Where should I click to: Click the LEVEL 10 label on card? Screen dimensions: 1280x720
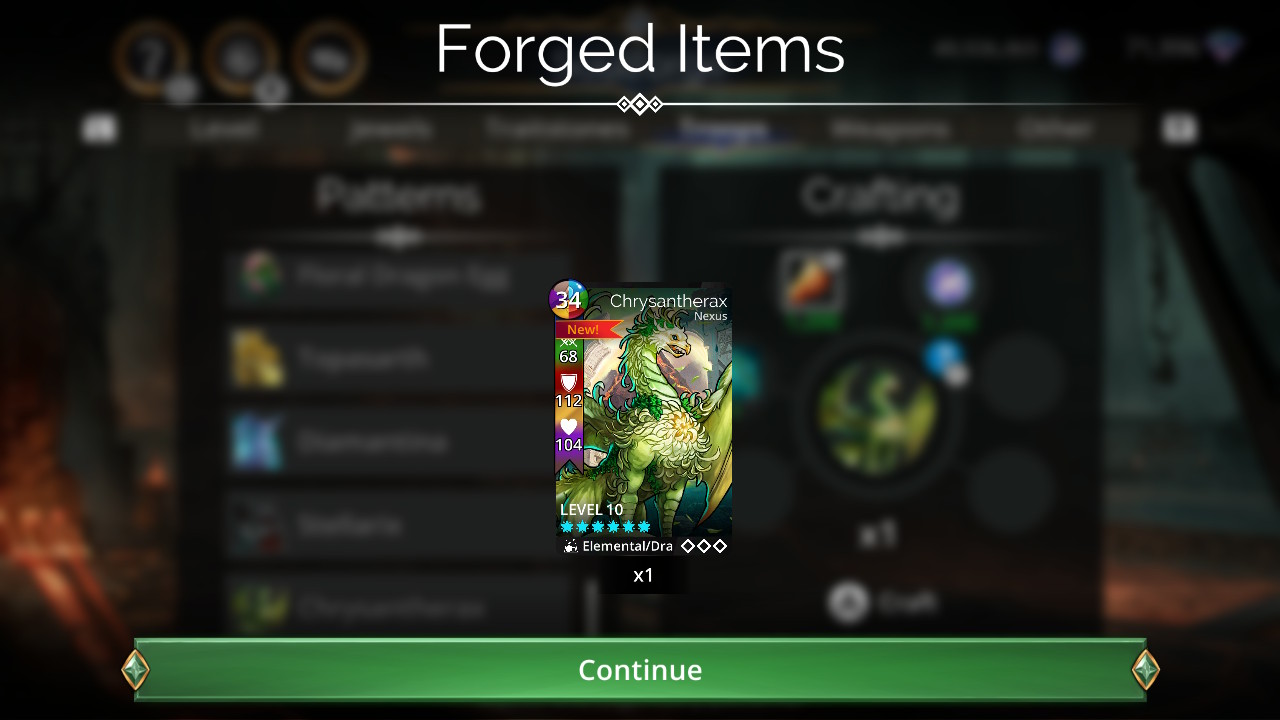591,510
